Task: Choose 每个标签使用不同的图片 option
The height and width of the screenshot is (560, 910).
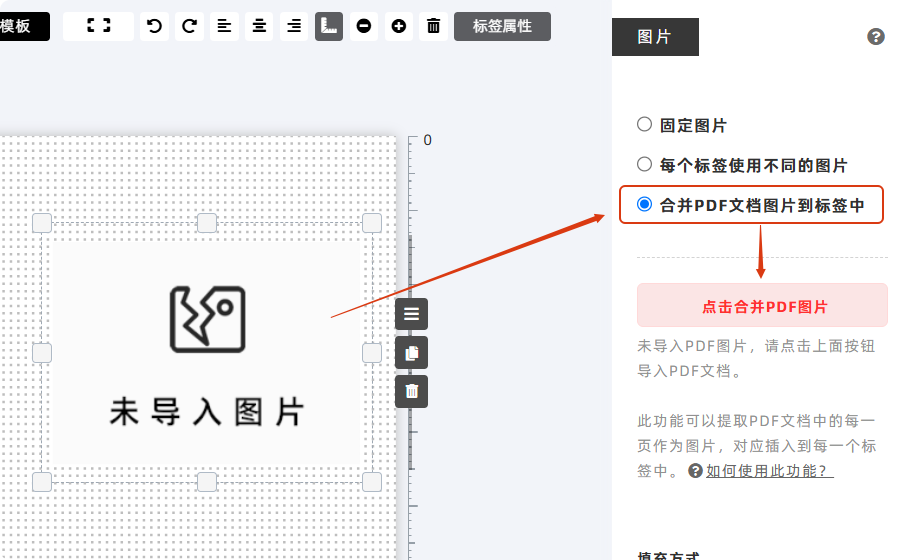Action: click(645, 165)
